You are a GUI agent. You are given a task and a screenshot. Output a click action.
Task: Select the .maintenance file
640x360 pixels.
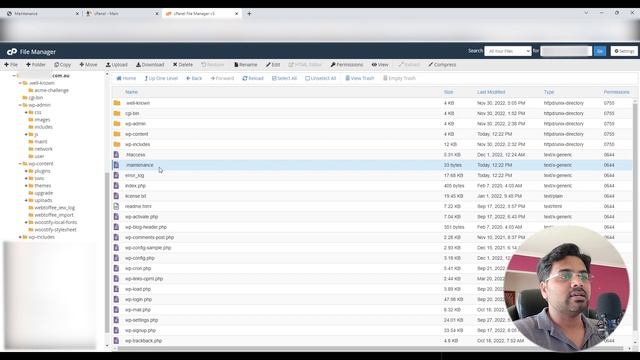point(372,165)
